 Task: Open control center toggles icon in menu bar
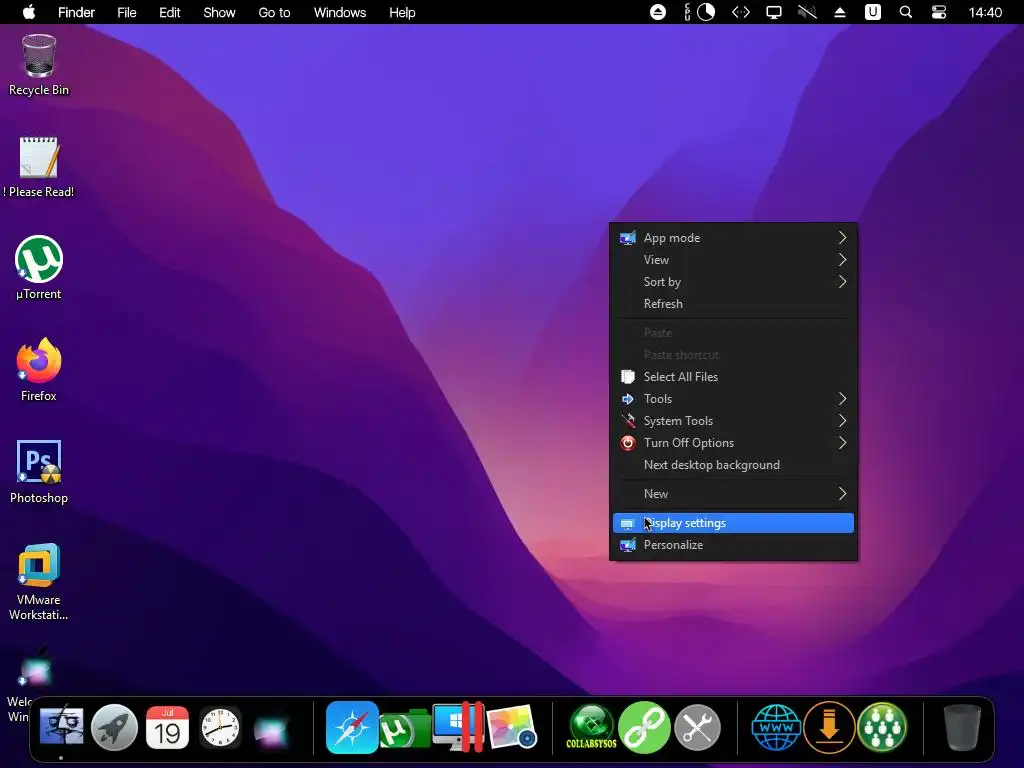tap(938, 12)
